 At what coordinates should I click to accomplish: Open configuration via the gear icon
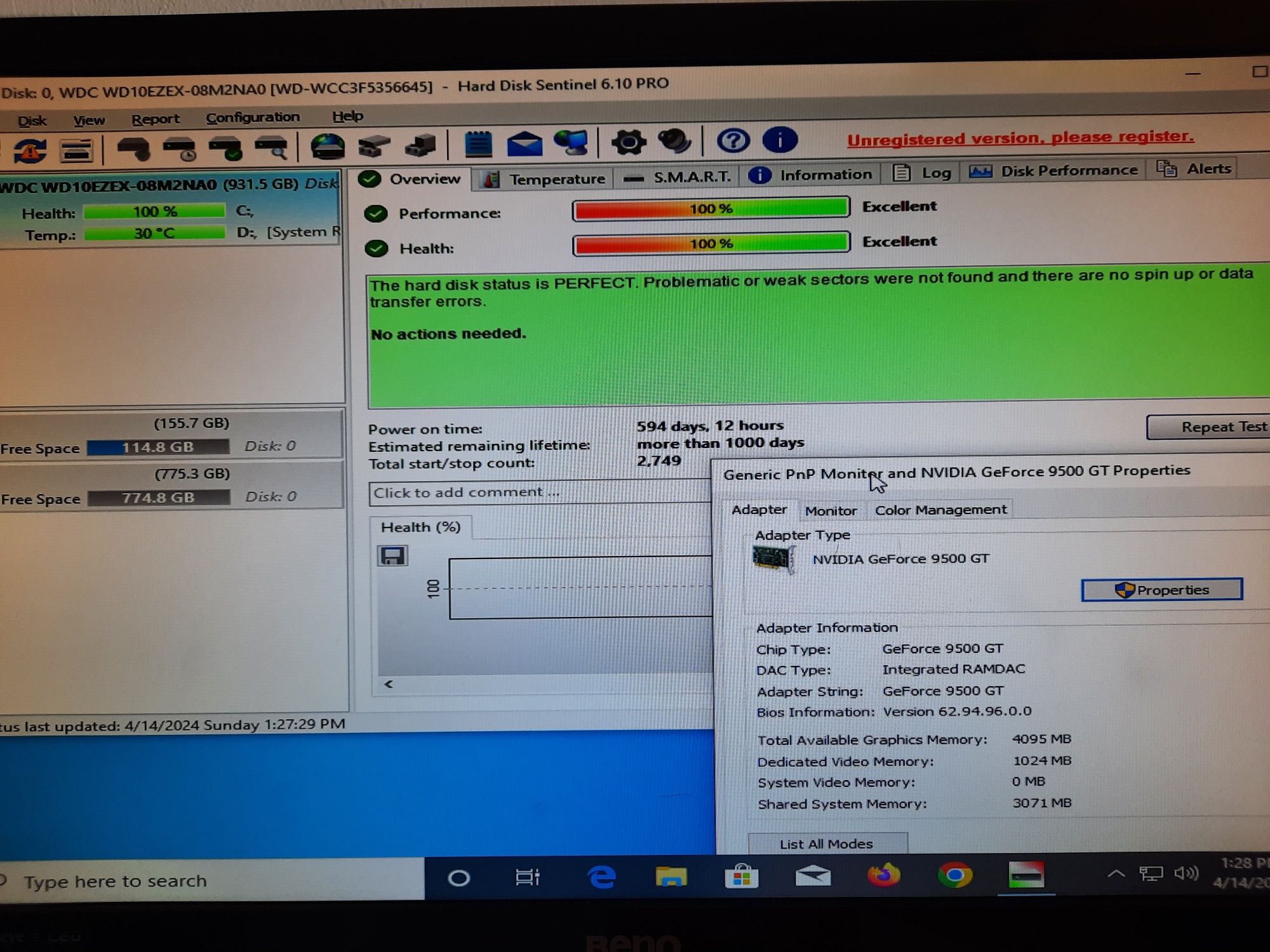[629, 142]
